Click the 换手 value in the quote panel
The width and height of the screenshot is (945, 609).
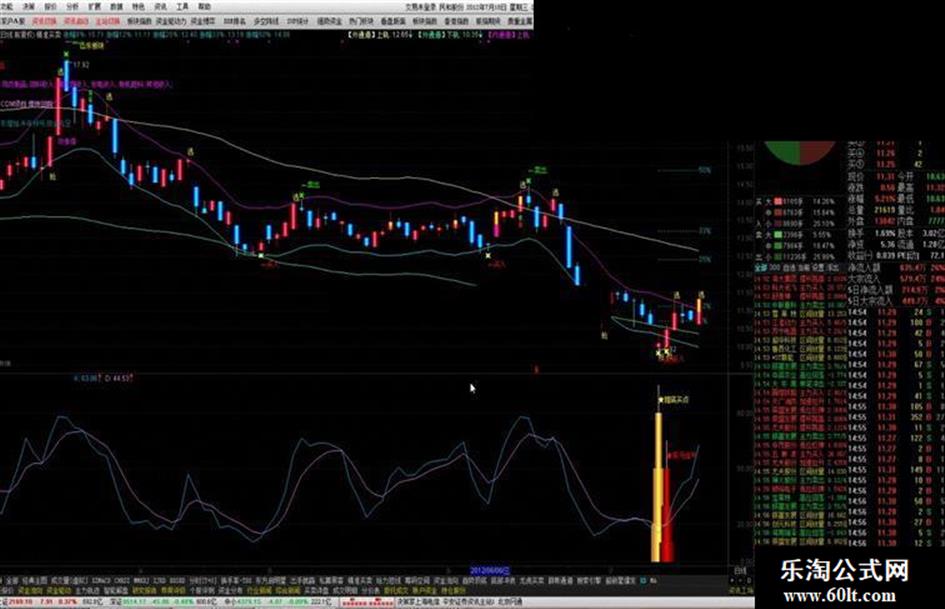point(885,233)
